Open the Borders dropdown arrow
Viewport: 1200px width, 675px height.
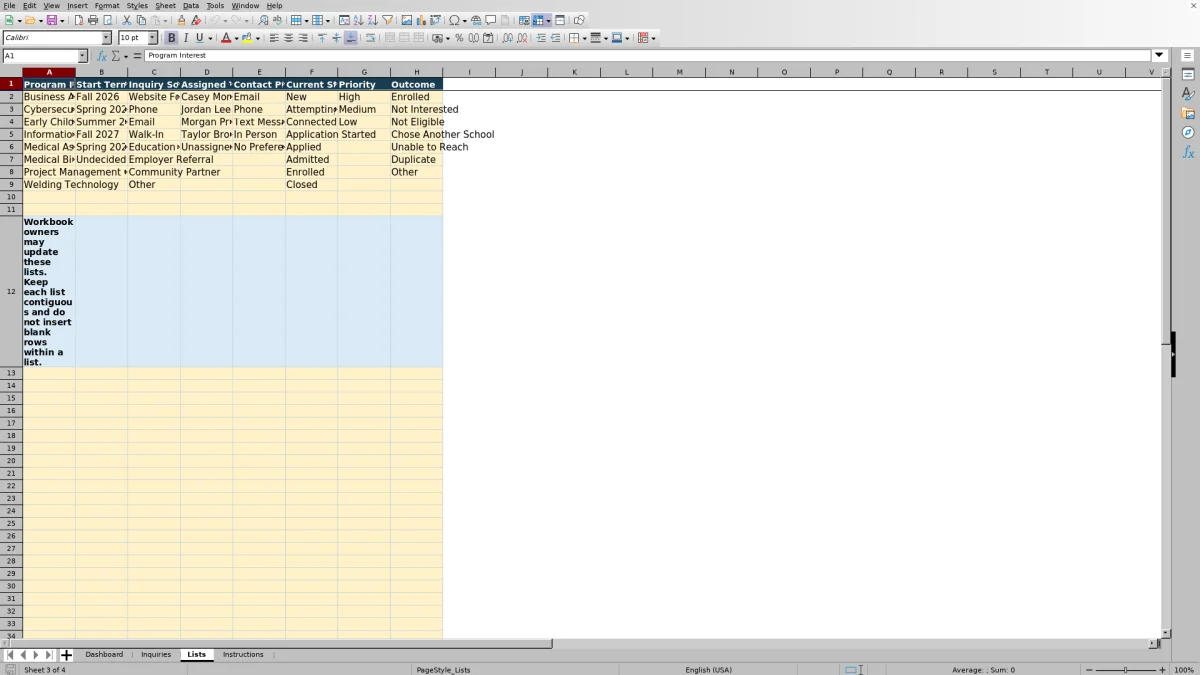585,38
